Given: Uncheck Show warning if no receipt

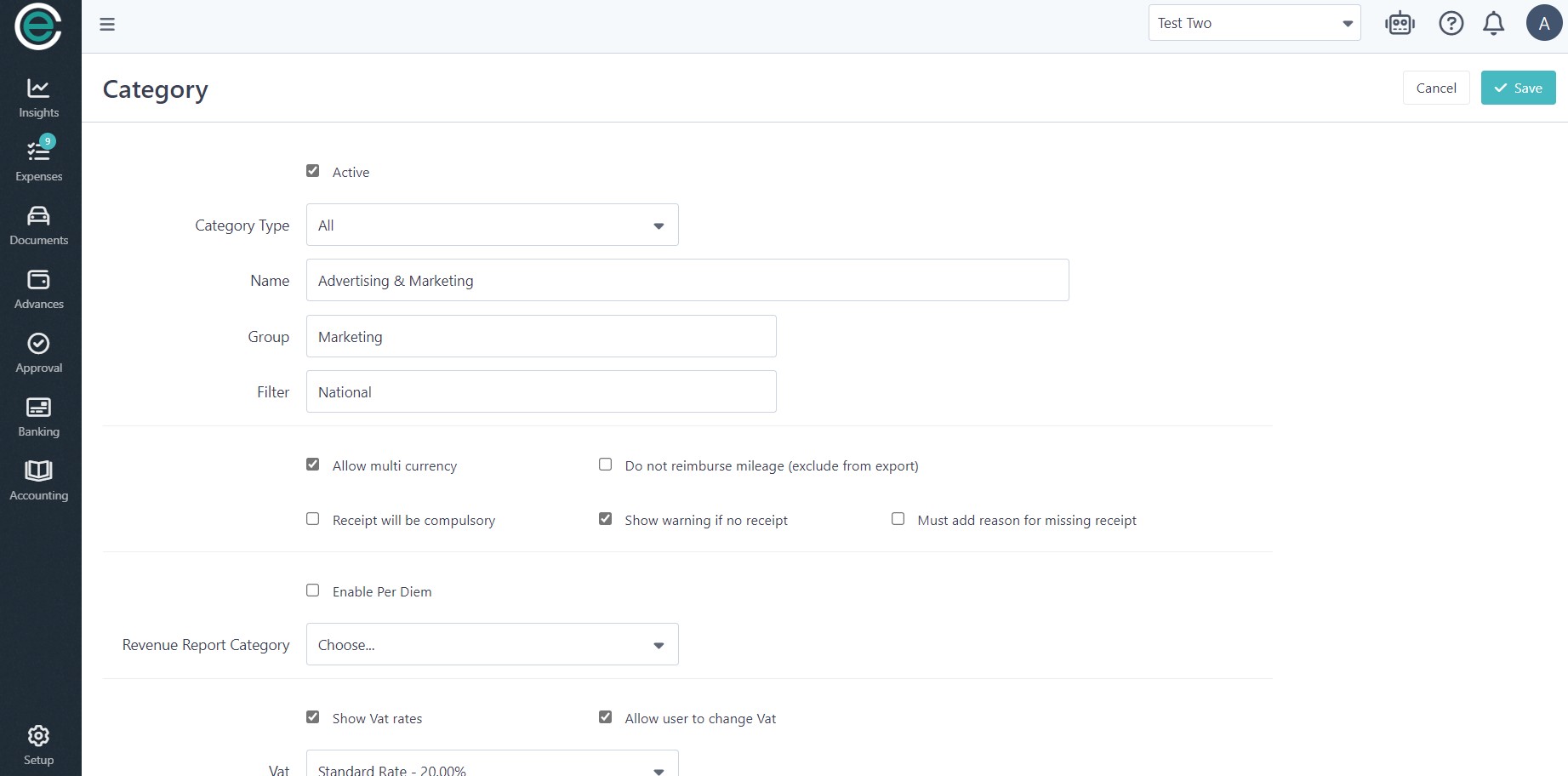Looking at the screenshot, I should [x=606, y=519].
